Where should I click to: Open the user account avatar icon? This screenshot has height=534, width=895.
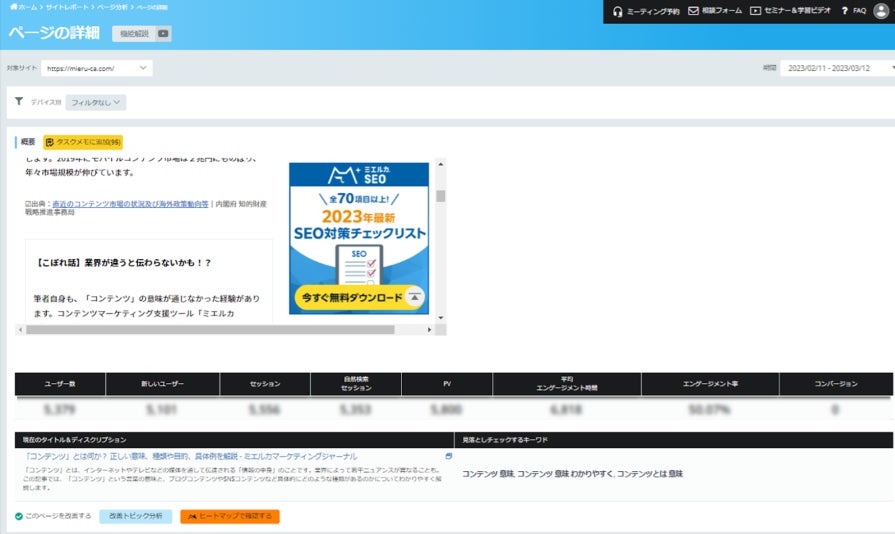point(881,10)
